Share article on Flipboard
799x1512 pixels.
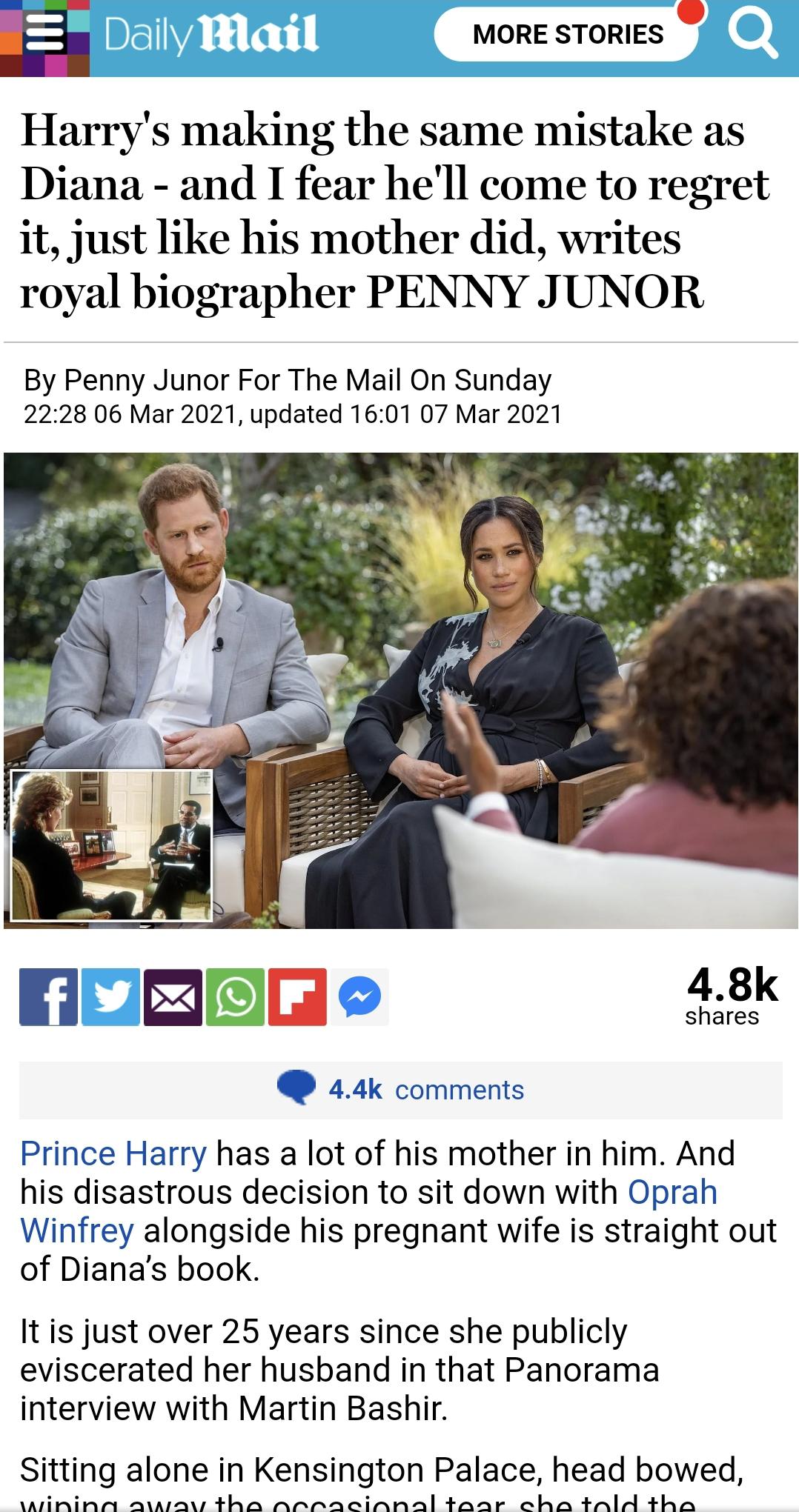click(x=297, y=997)
